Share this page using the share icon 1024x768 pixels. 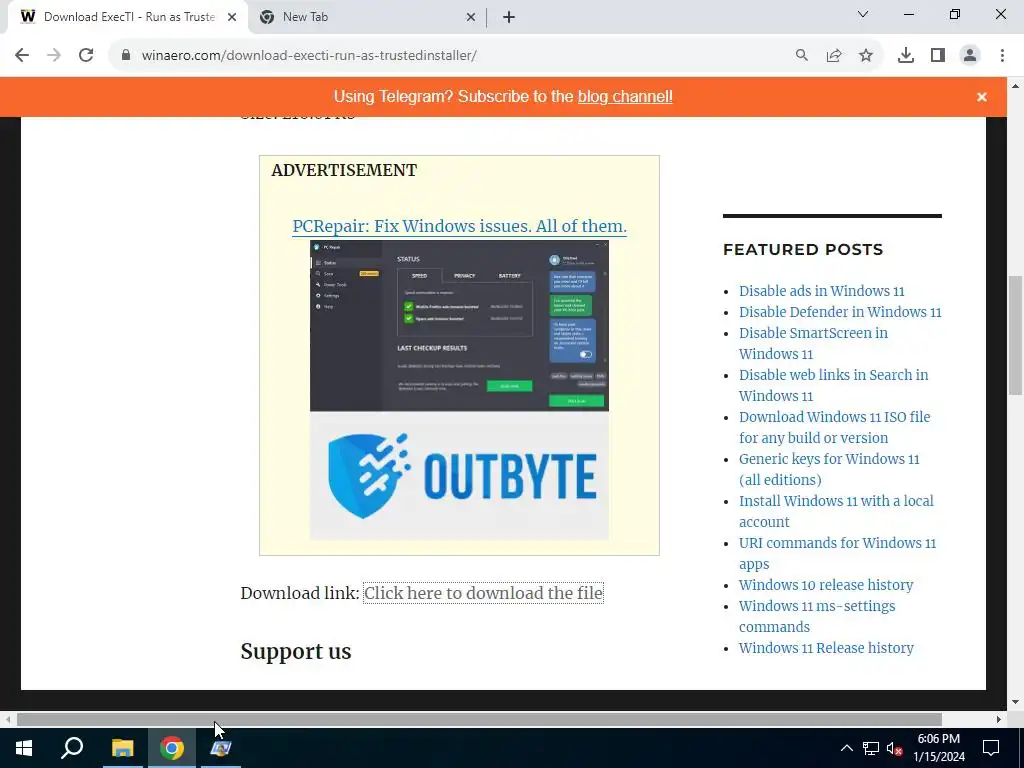click(834, 56)
